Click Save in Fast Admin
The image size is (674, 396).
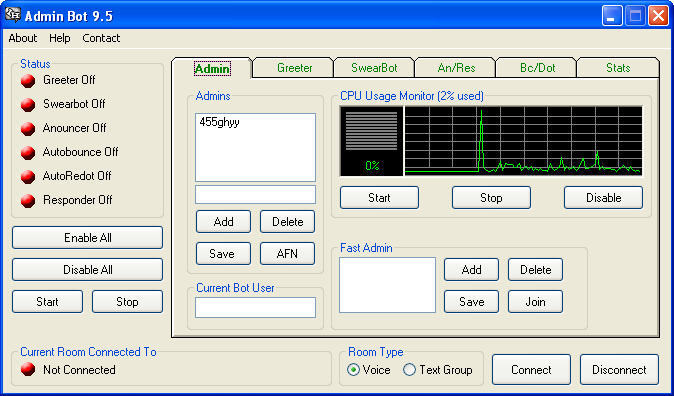point(472,301)
